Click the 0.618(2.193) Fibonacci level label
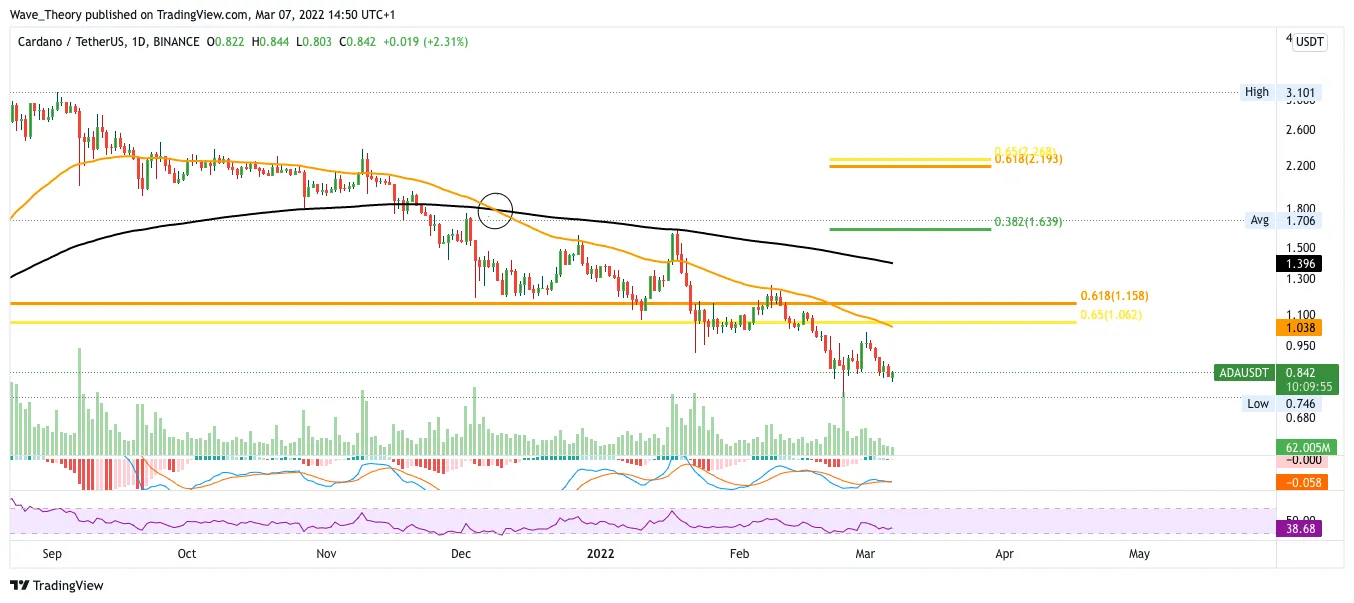 [x=1028, y=159]
